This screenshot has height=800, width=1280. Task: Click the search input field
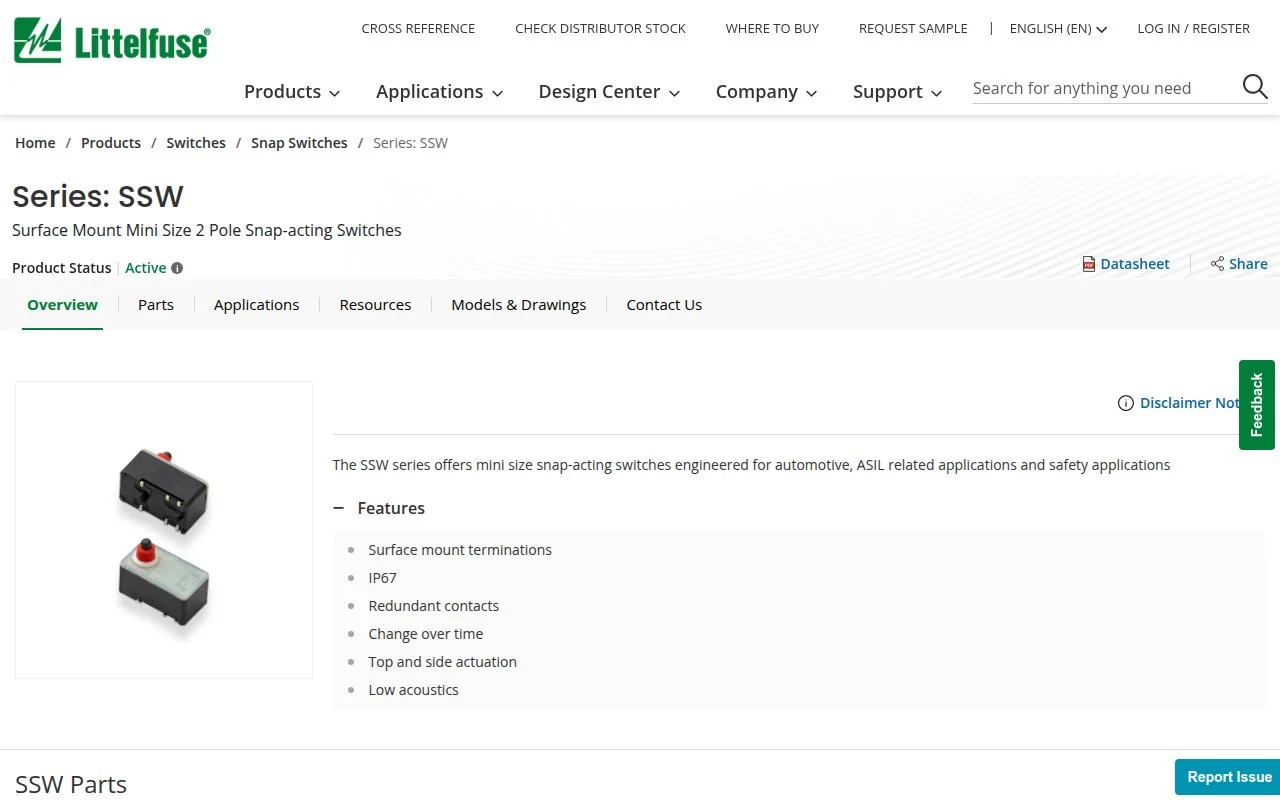click(1105, 88)
